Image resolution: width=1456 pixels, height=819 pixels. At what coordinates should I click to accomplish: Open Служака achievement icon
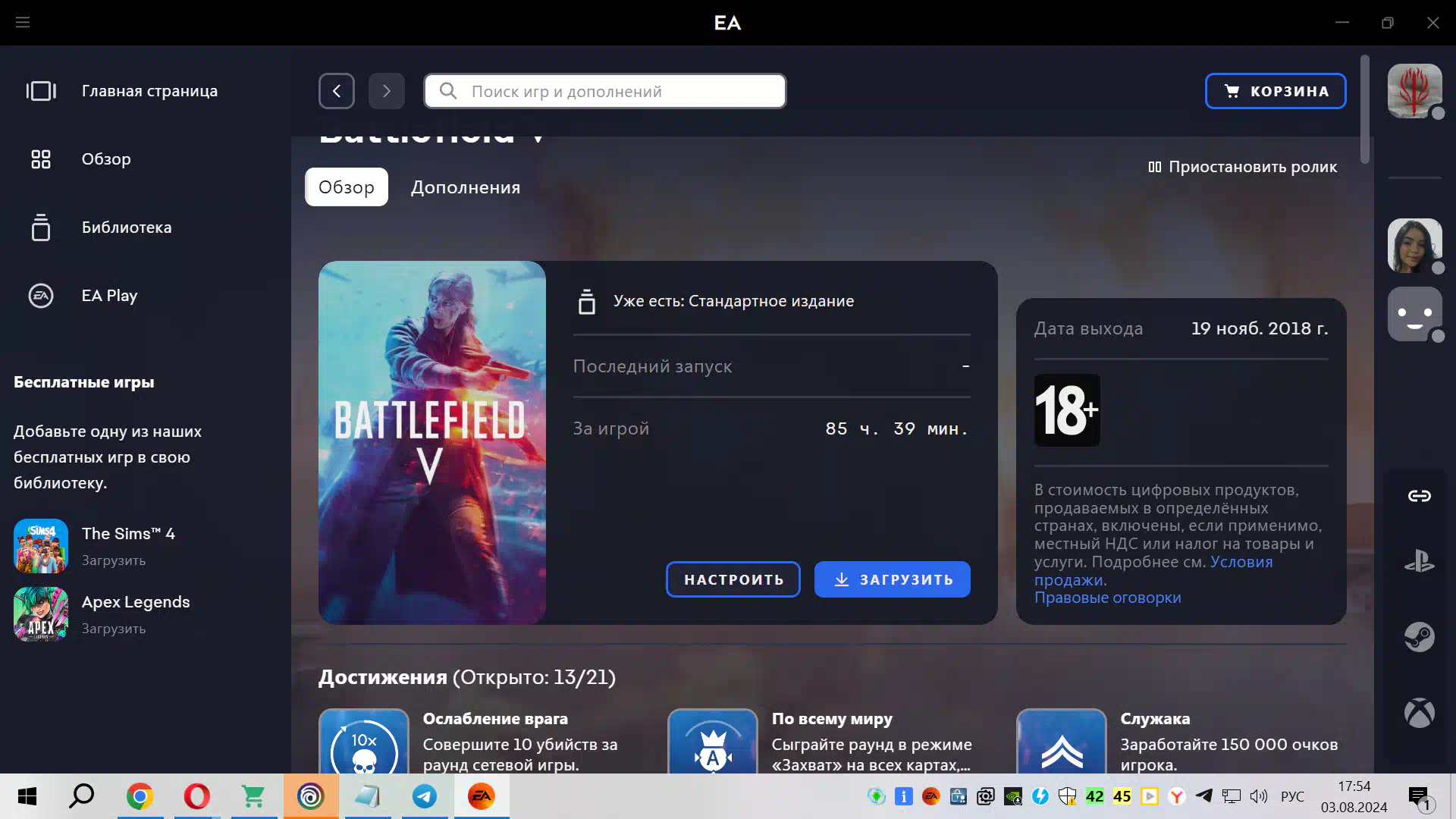[x=1062, y=742]
